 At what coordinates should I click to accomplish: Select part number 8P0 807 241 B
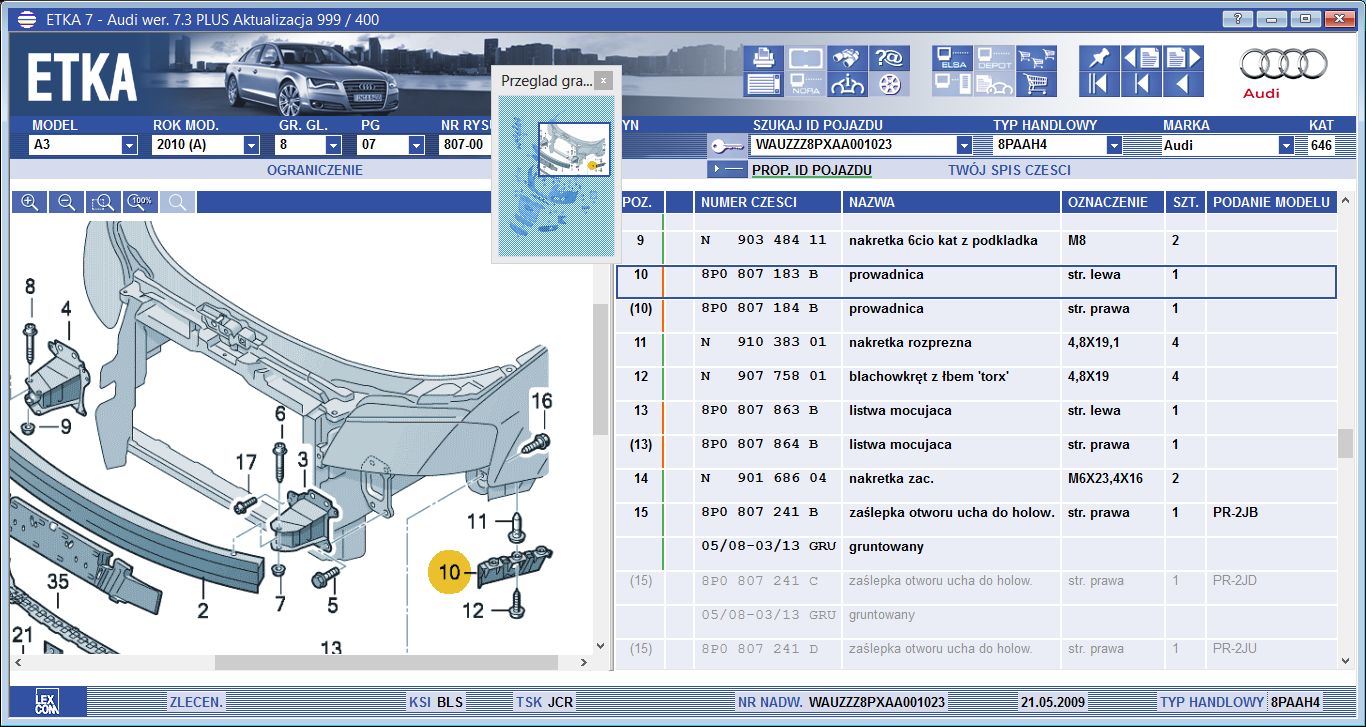coord(760,513)
